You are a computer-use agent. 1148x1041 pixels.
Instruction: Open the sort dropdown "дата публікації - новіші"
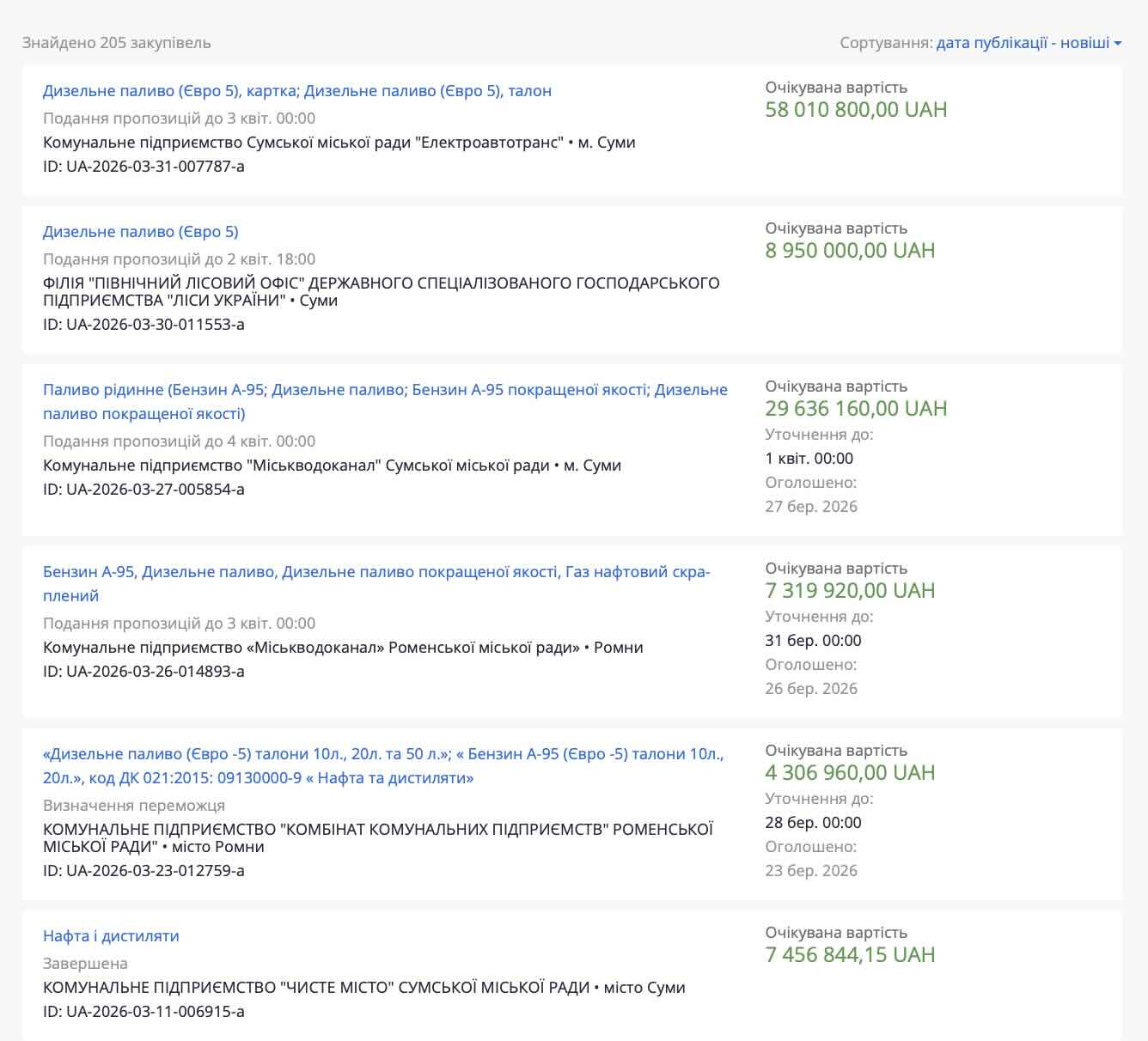(1023, 43)
